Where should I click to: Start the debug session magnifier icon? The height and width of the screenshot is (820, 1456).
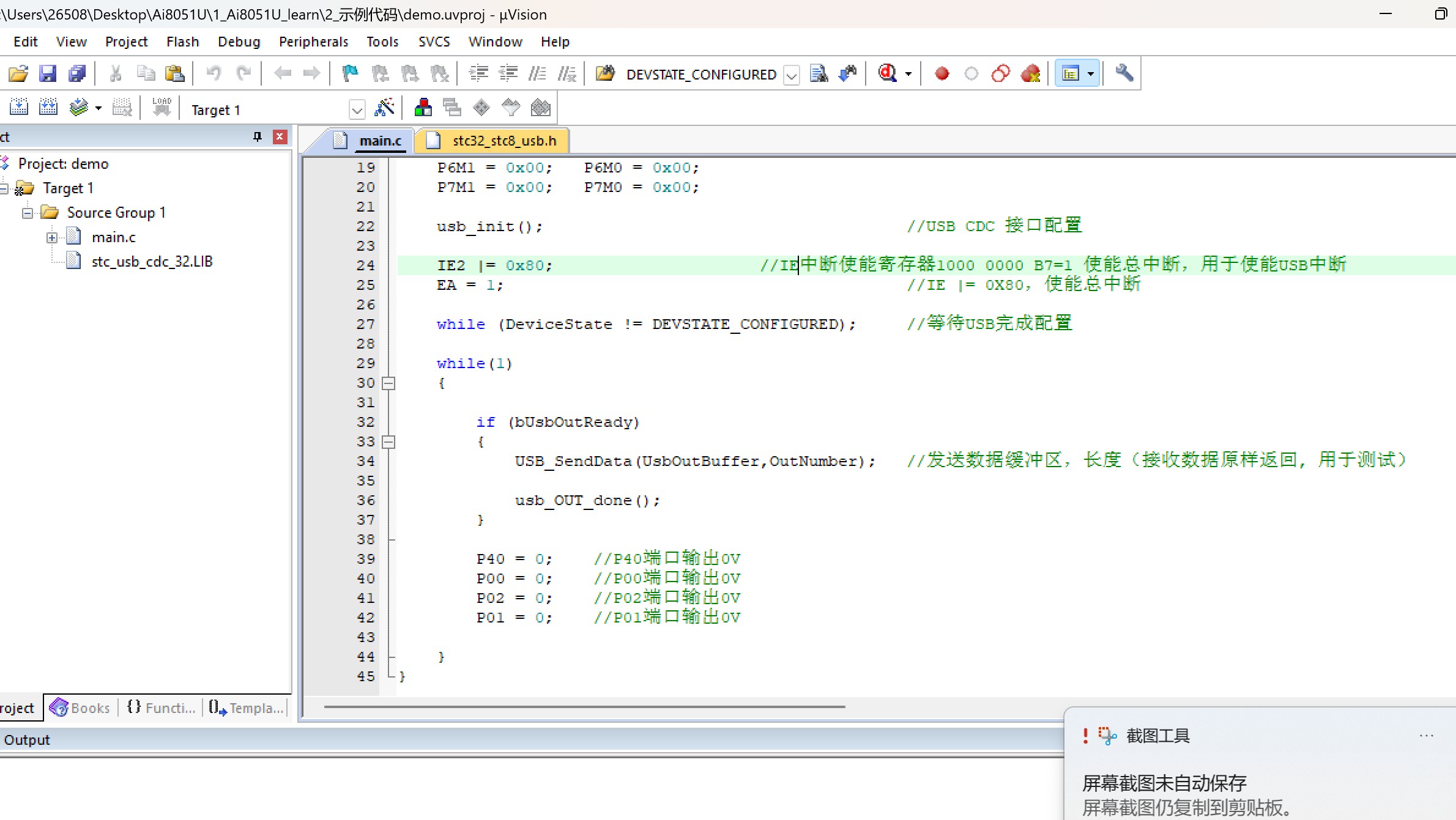(x=888, y=73)
